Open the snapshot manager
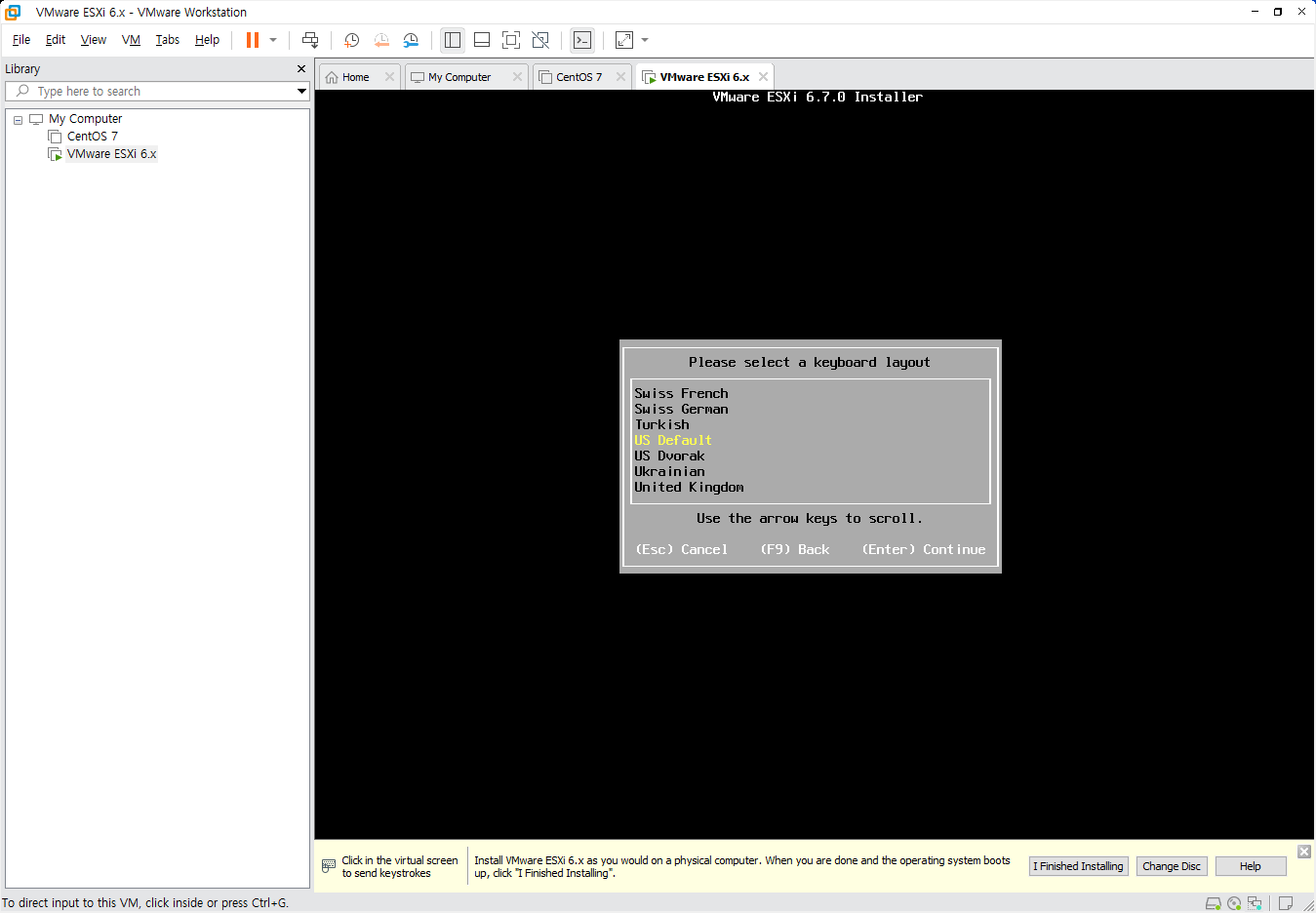 pos(411,40)
